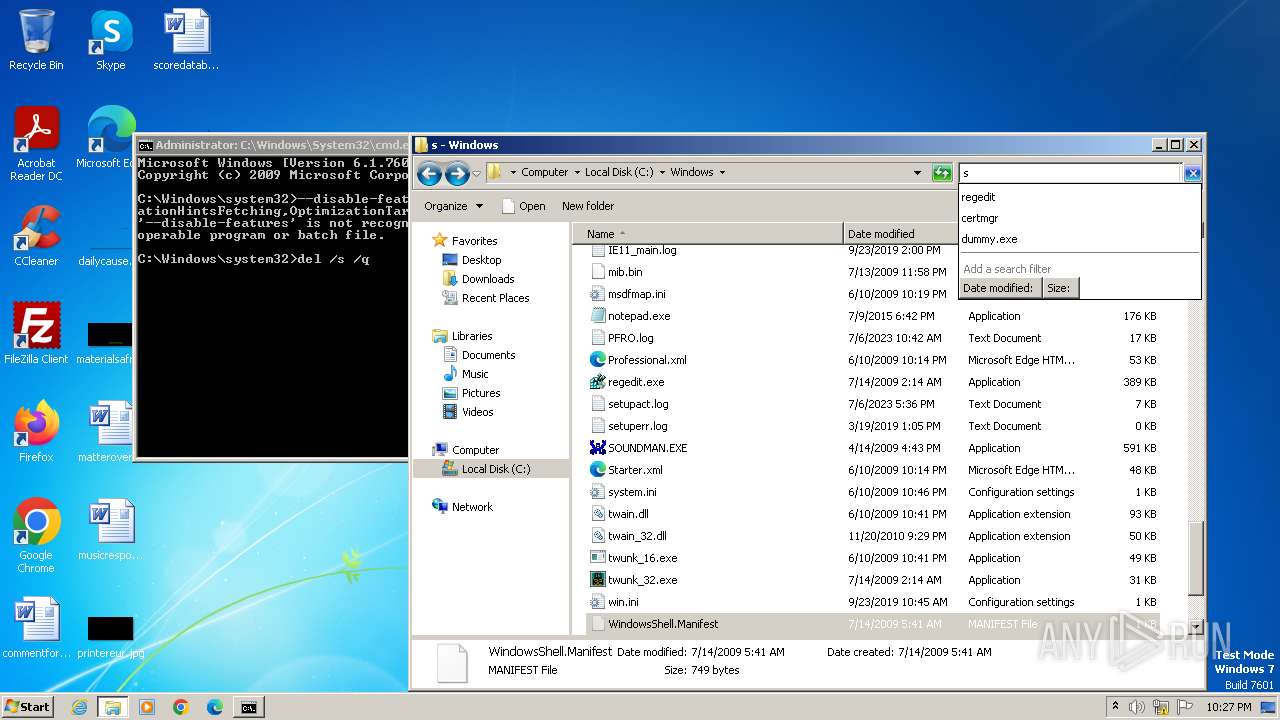Open recent pages dropdown in Explorer

(x=476, y=174)
